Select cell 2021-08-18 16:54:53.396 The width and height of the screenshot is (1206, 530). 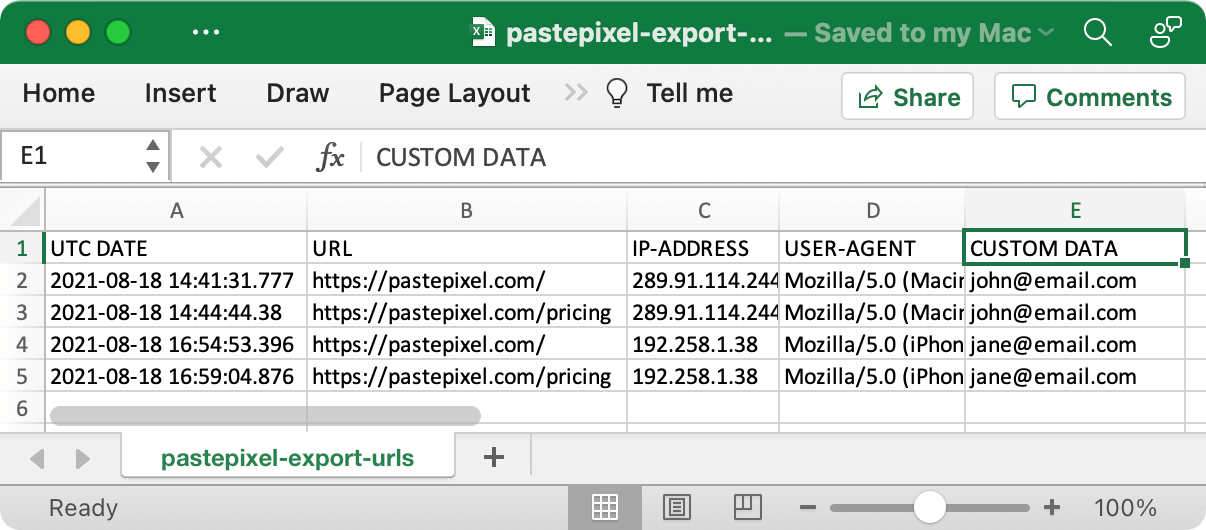point(176,344)
